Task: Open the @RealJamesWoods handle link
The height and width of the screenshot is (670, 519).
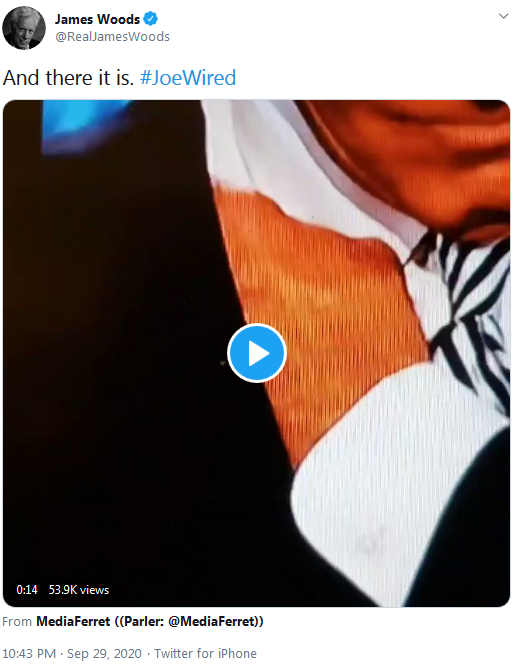Action: (x=112, y=37)
